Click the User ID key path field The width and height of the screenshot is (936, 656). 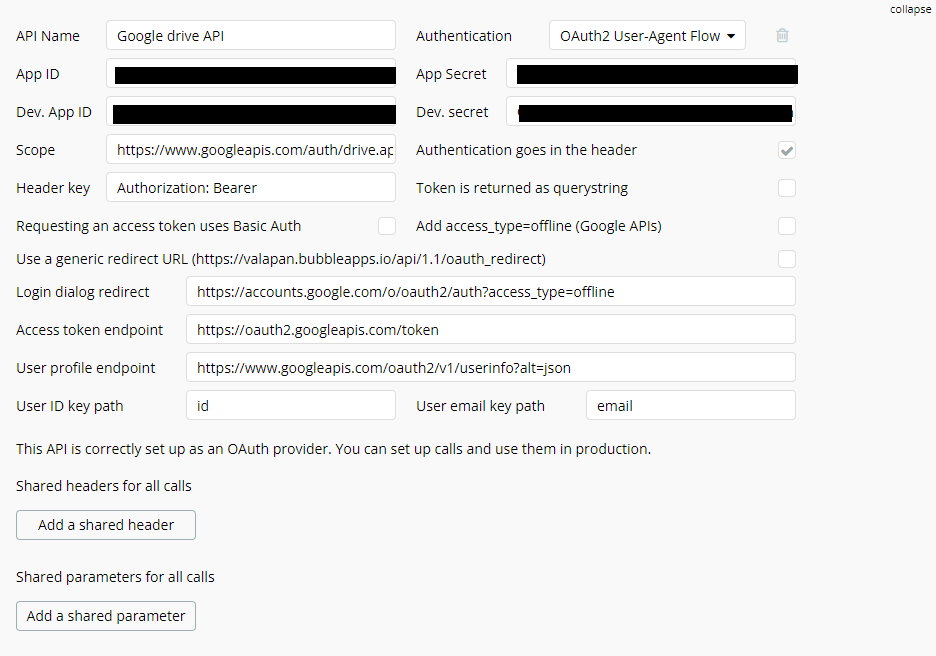tap(291, 406)
